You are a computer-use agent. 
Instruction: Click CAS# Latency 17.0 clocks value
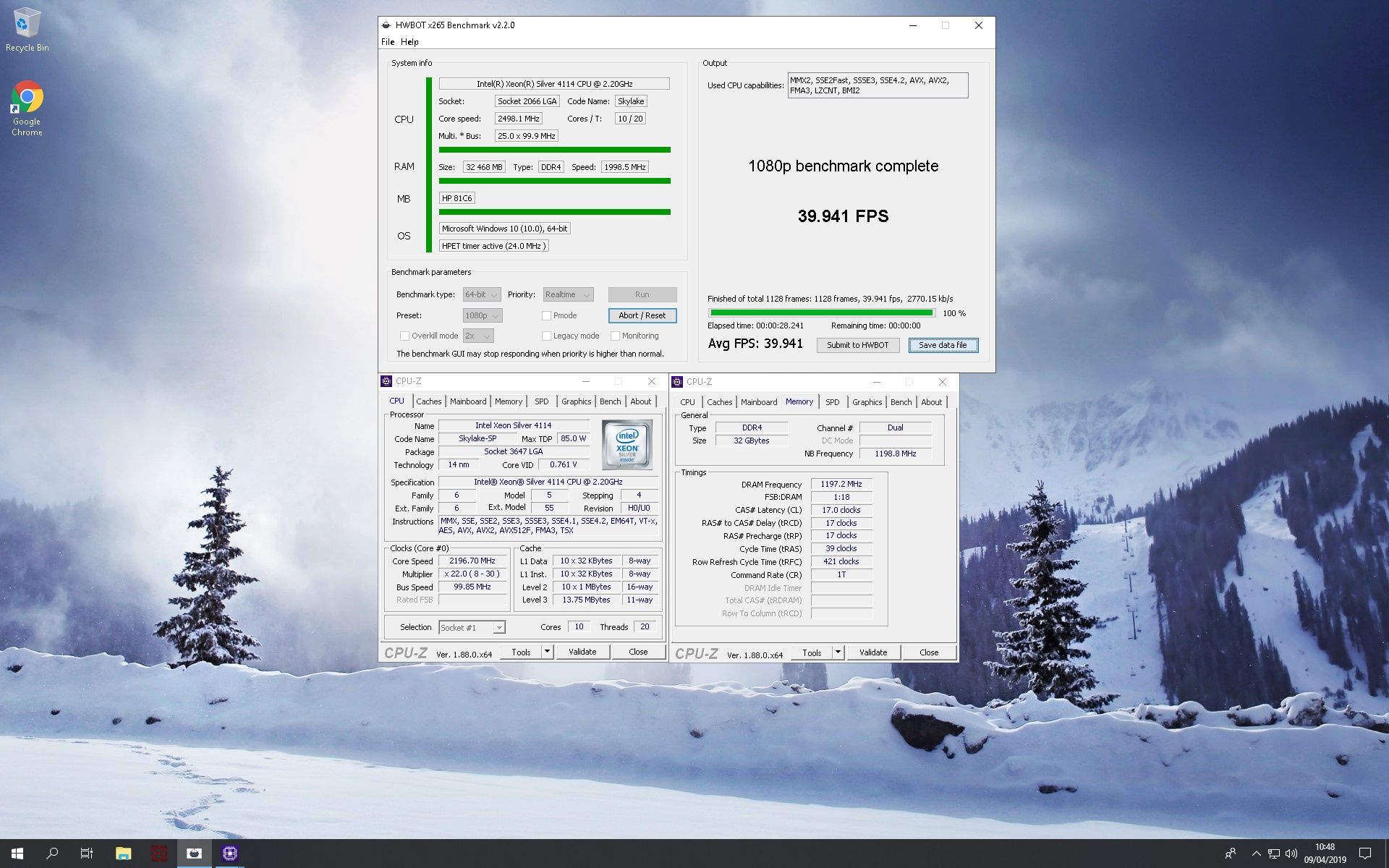841,510
